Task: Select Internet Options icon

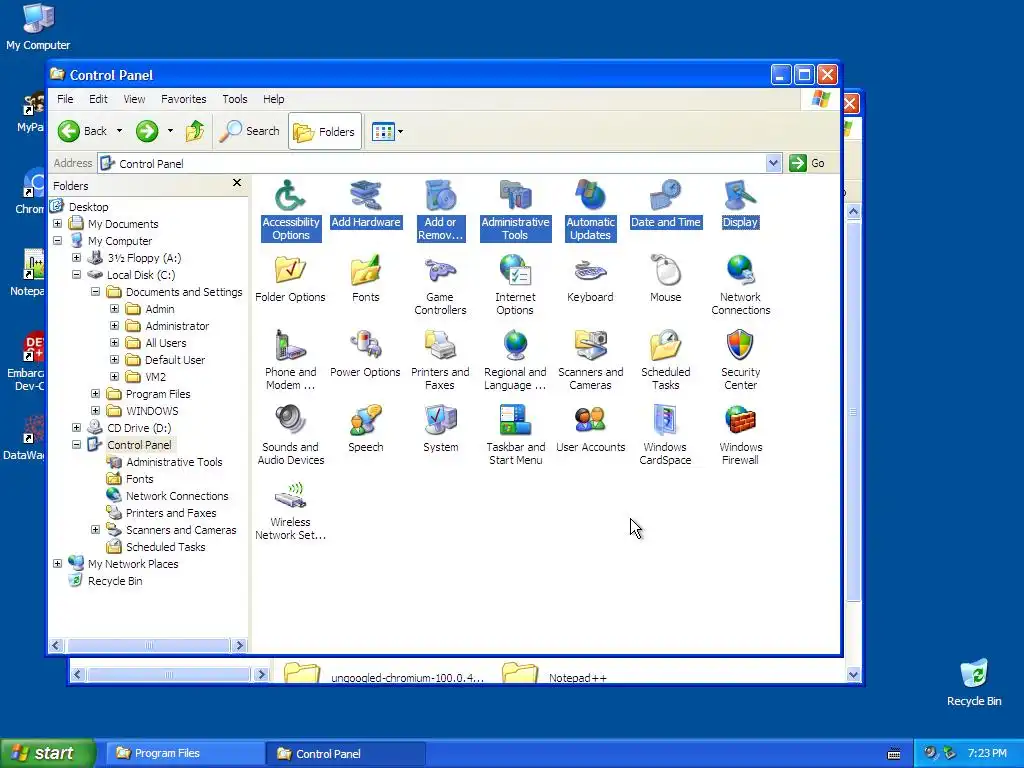Action: pyautogui.click(x=515, y=285)
